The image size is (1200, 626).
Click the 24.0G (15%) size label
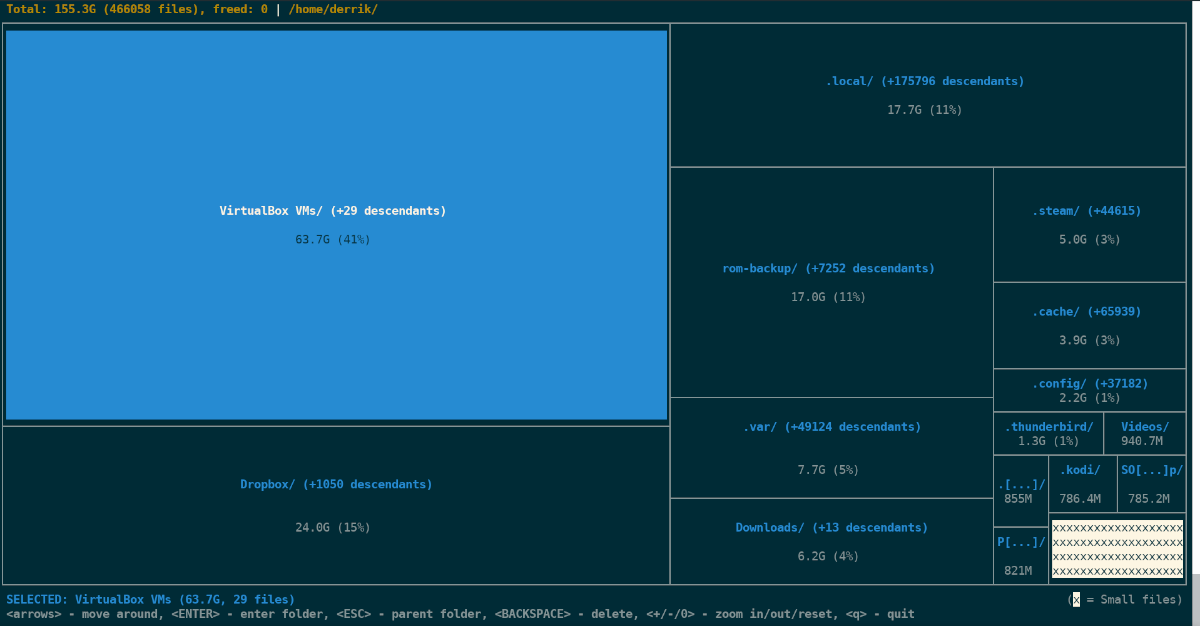(x=333, y=527)
